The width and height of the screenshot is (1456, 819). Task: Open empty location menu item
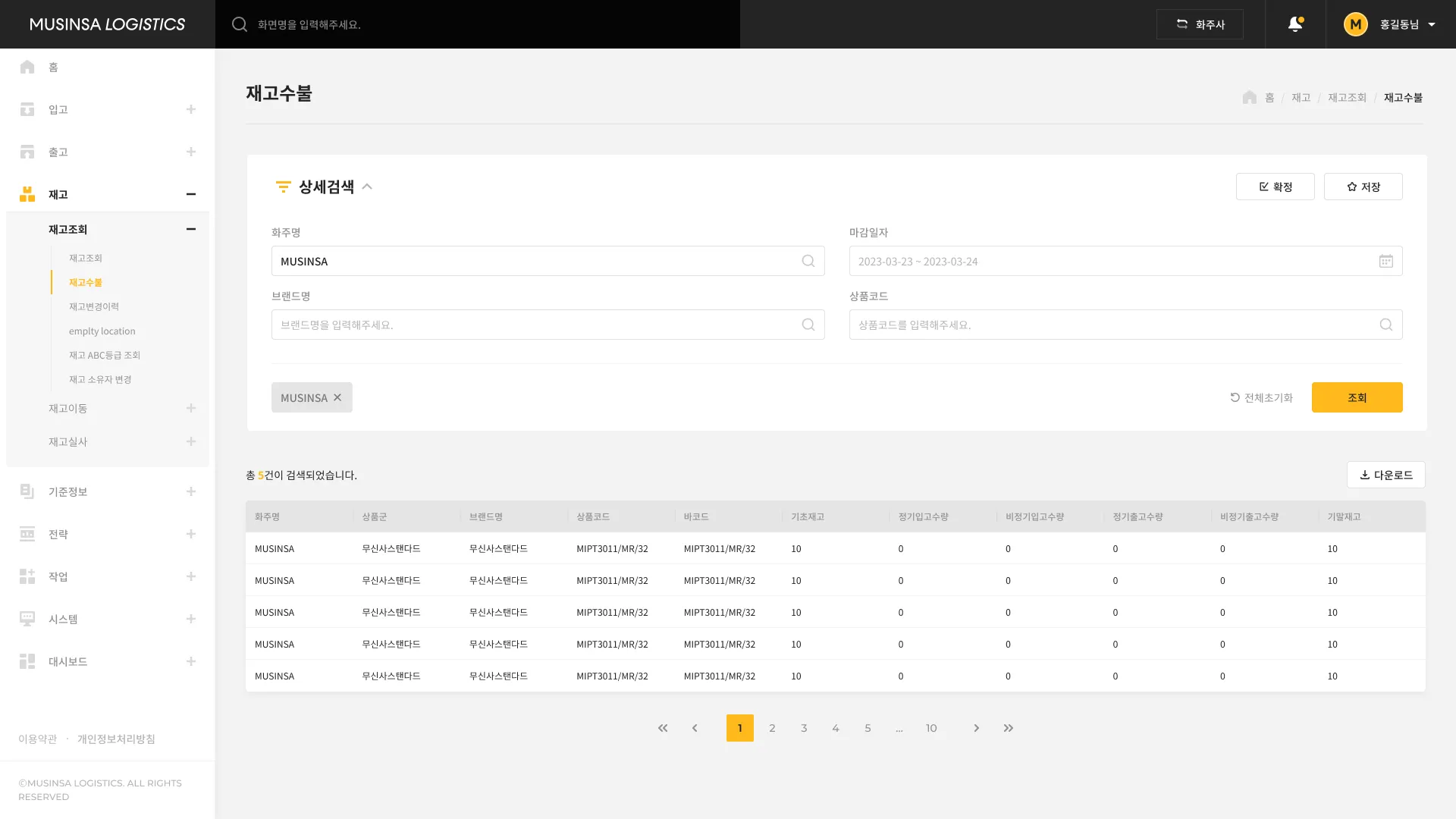click(102, 331)
